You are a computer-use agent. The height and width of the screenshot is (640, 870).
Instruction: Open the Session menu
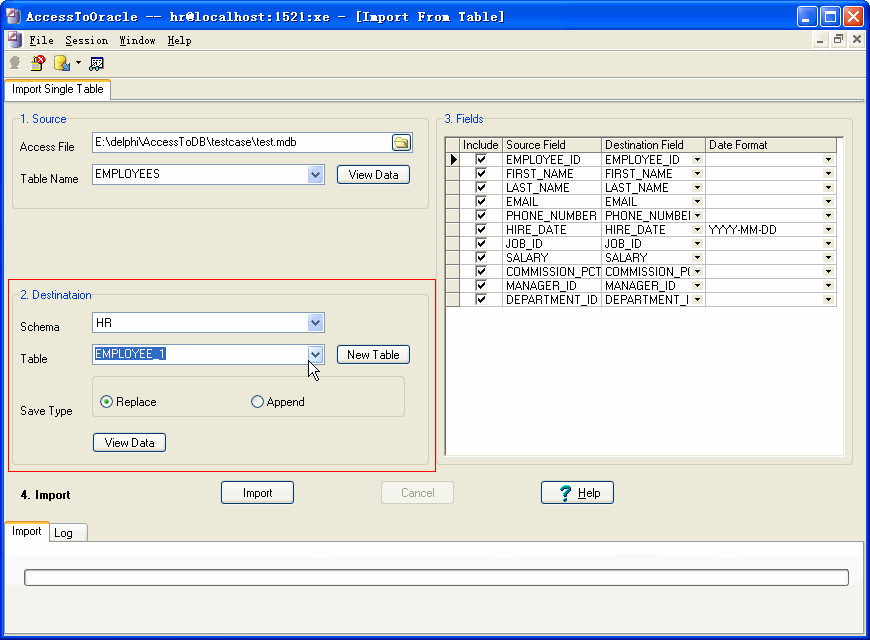tap(87, 41)
